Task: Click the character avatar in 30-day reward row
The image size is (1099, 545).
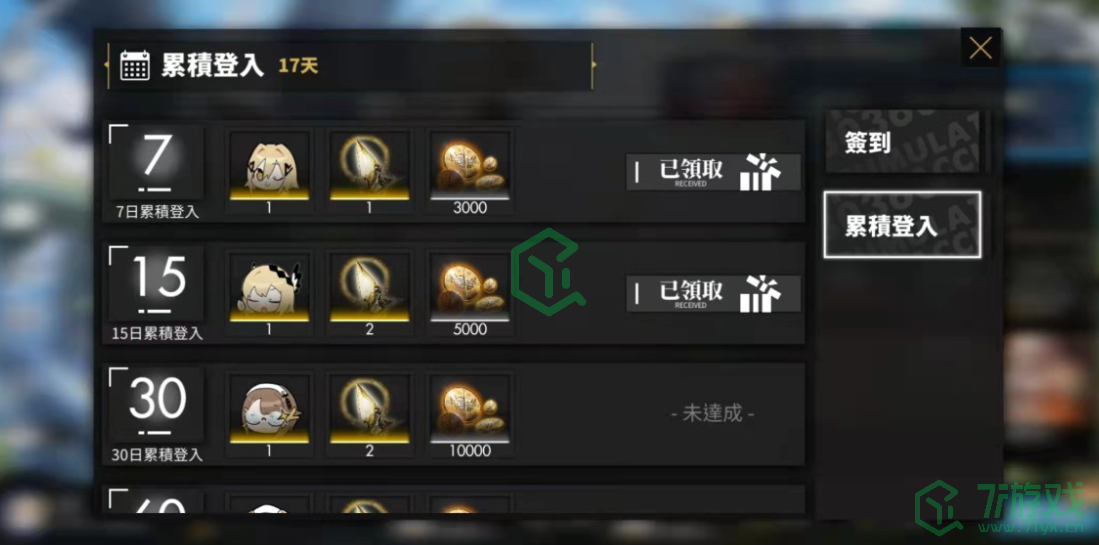Action: (269, 408)
